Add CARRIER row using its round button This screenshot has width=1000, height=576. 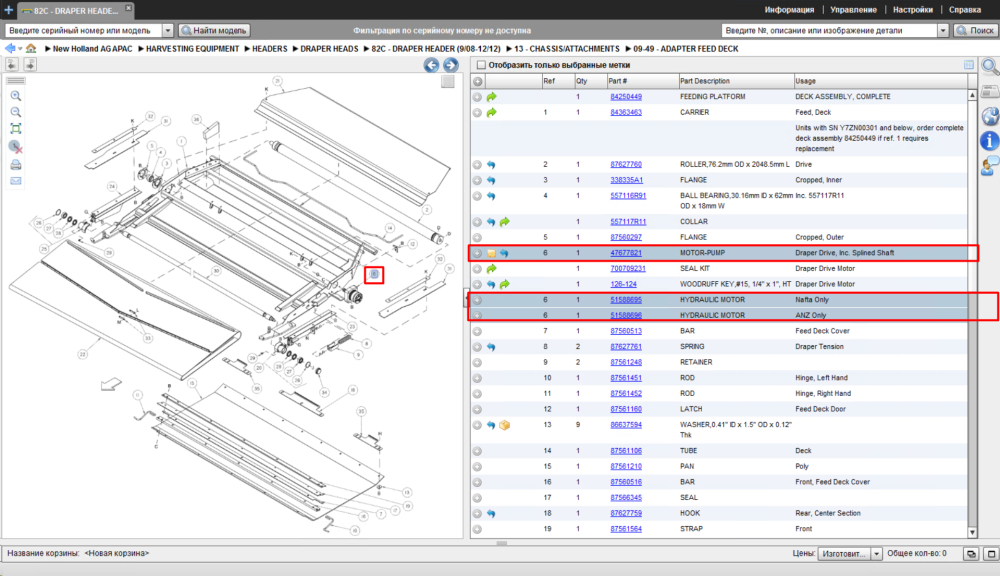[x=478, y=112]
